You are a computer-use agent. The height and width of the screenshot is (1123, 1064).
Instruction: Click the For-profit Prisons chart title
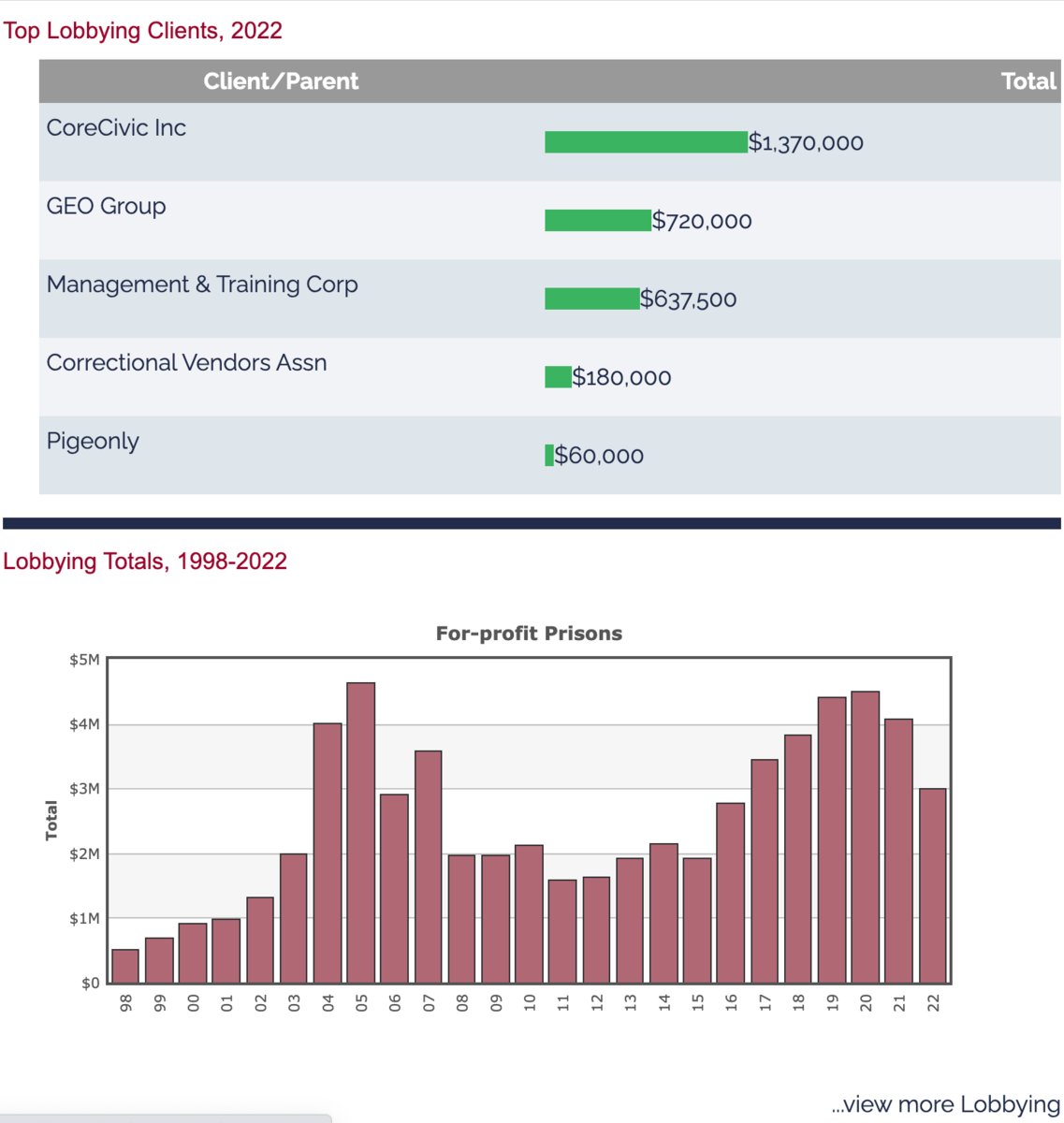click(529, 634)
